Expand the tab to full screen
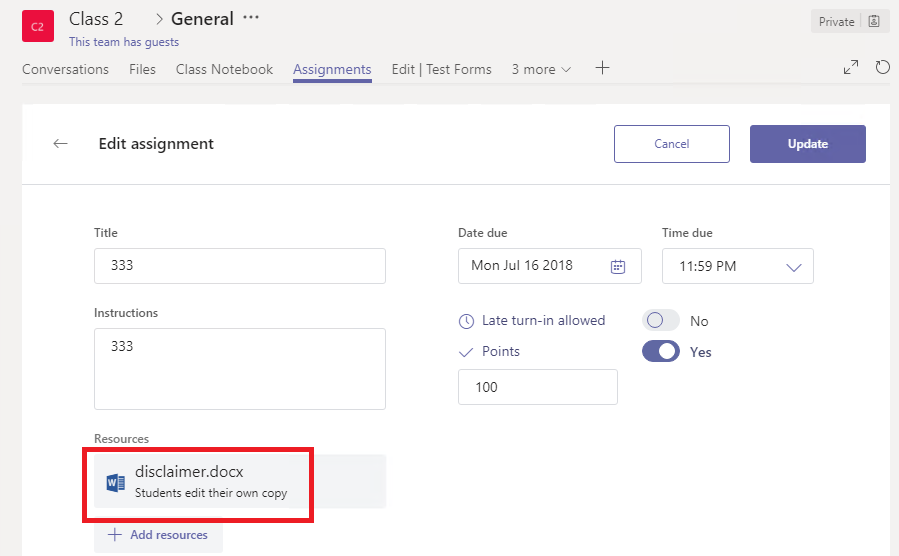Screen dimensions: 899x556 (851, 67)
